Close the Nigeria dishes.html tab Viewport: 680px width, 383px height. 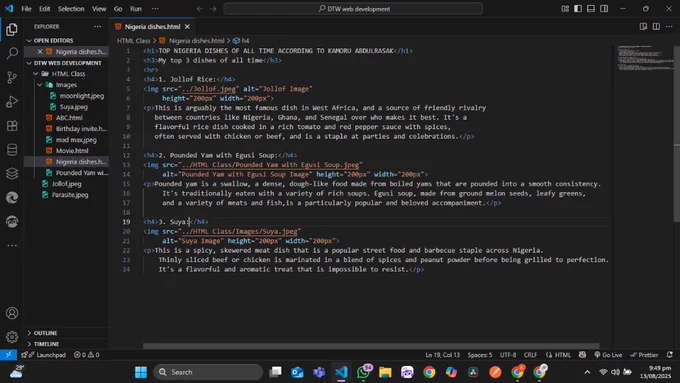click(187, 26)
